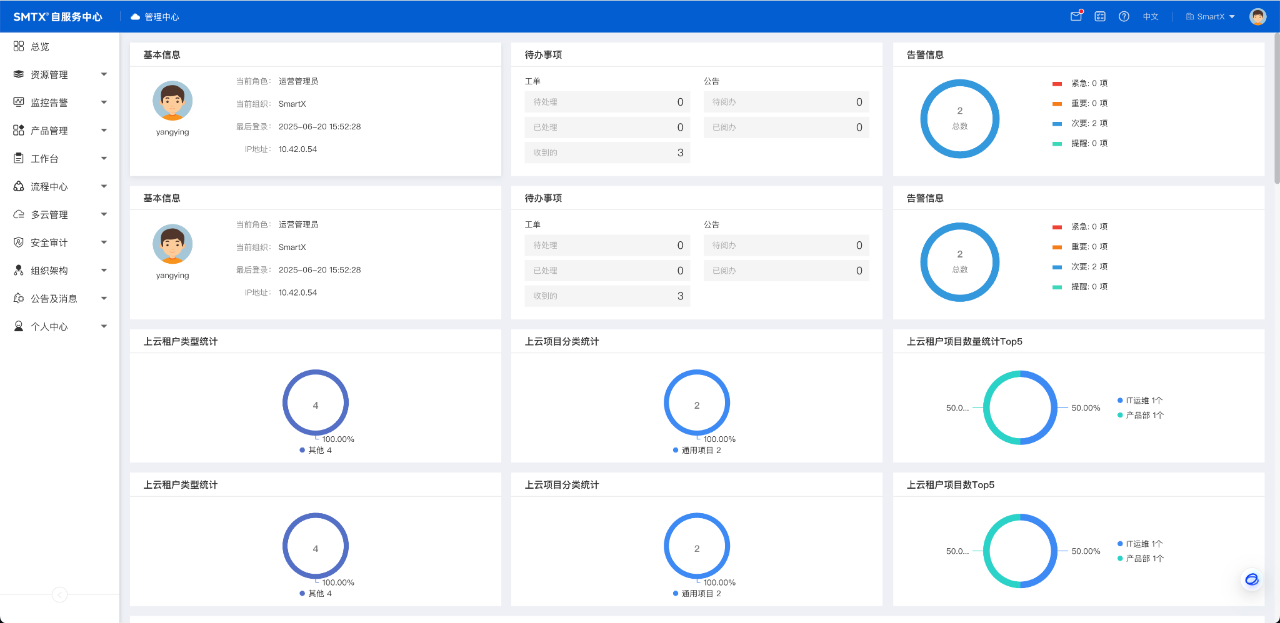Expand the 资源管理 menu arrow
This screenshot has height=623, width=1280.
pos(104,74)
